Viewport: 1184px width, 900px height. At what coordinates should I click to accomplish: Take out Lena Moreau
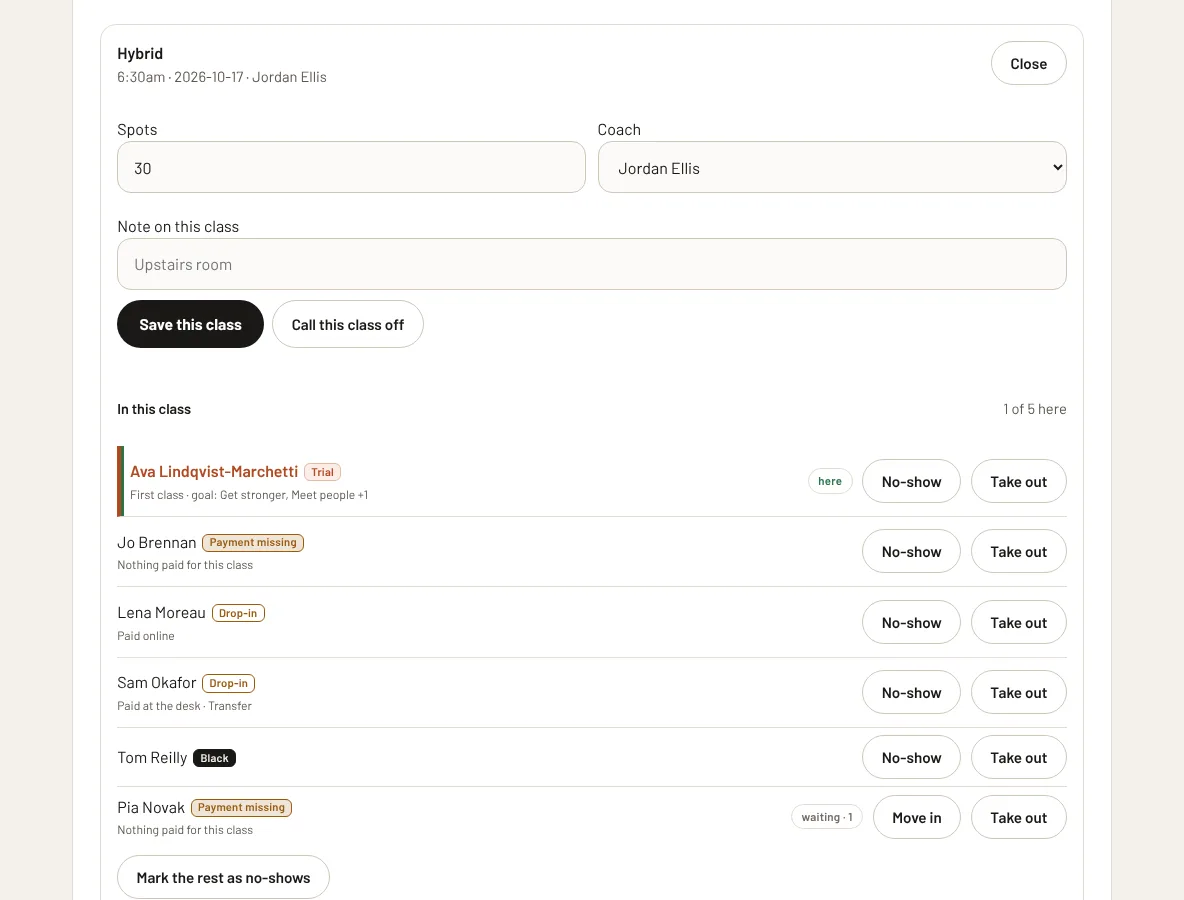(x=1019, y=622)
